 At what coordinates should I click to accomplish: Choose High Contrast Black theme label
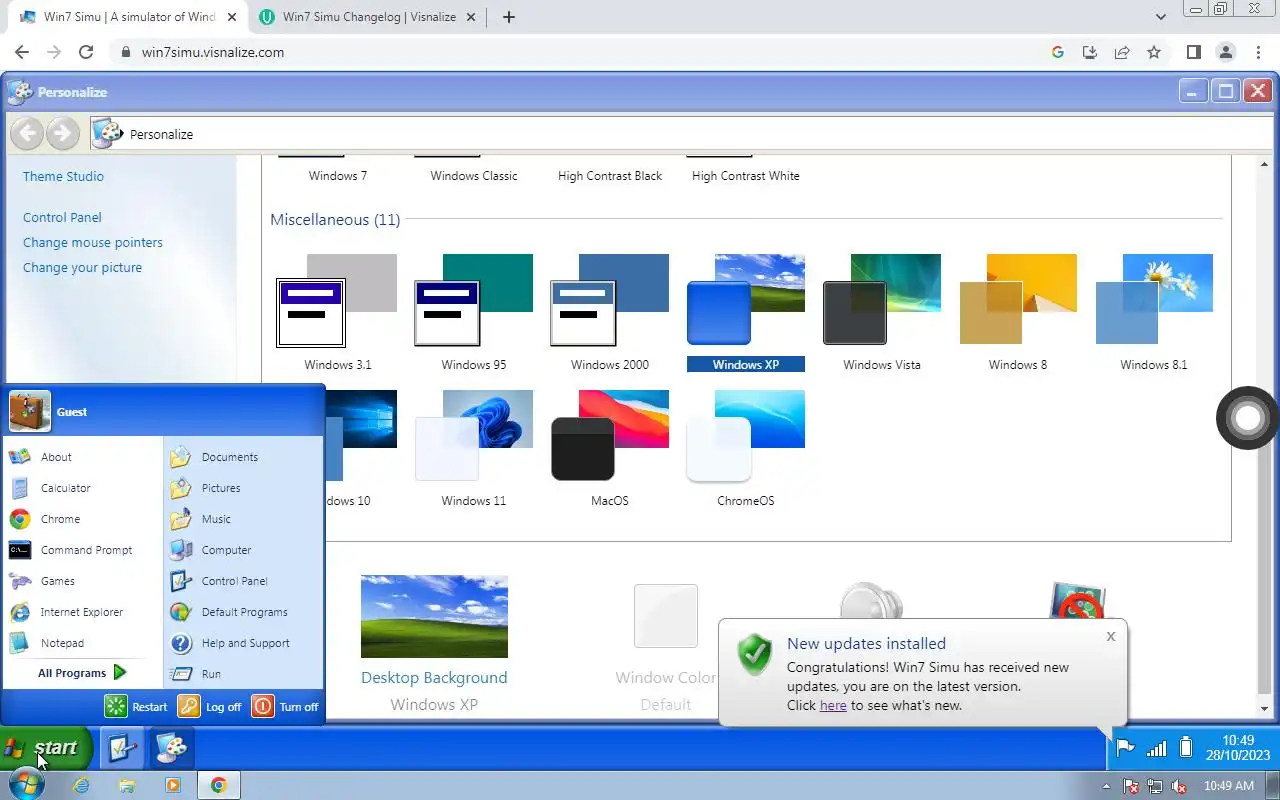pyautogui.click(x=609, y=176)
